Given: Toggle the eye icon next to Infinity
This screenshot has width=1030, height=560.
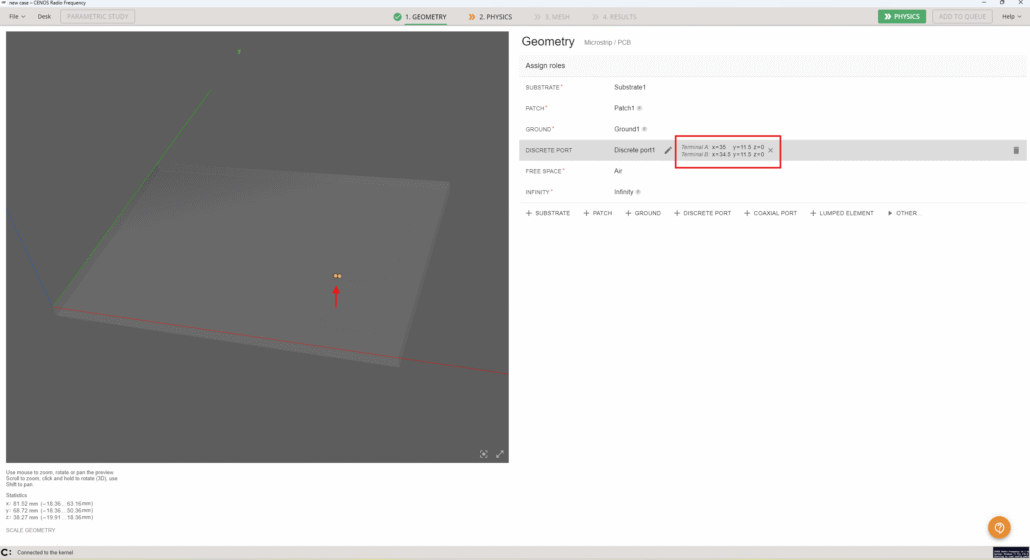Looking at the screenshot, I should [x=639, y=192].
